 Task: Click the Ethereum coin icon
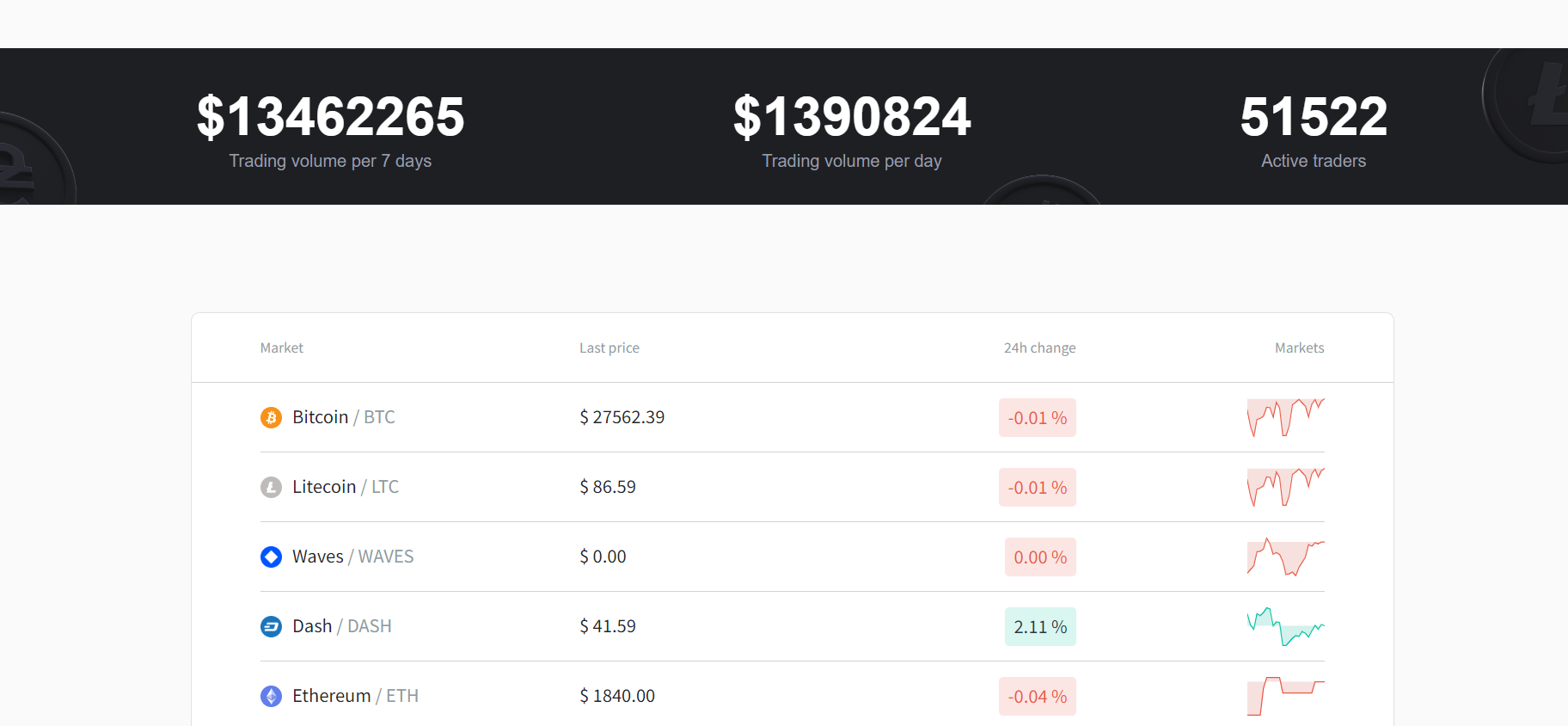[x=271, y=697]
